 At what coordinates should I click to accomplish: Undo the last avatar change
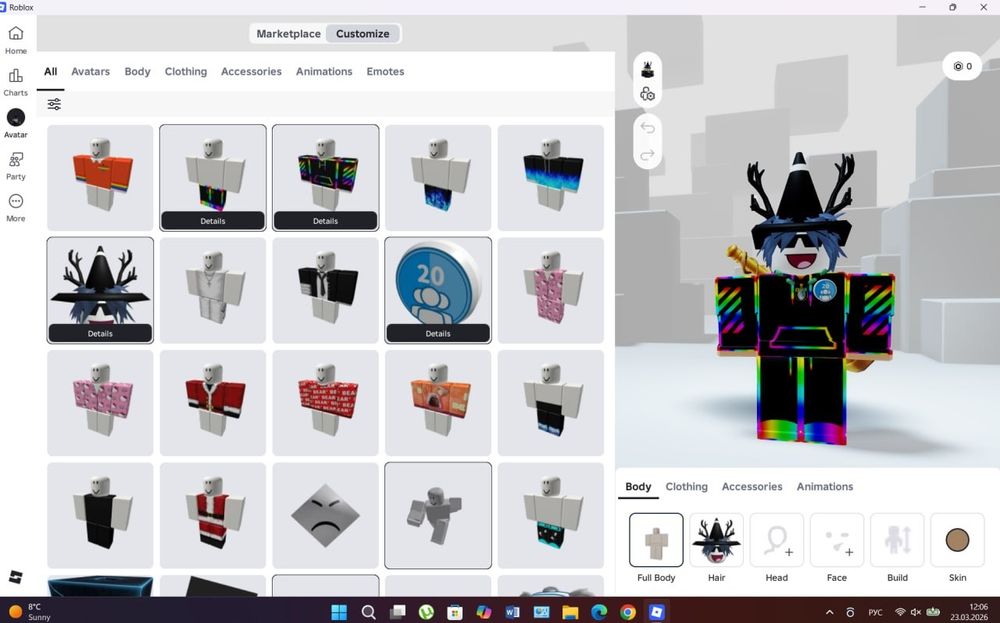[x=647, y=128]
